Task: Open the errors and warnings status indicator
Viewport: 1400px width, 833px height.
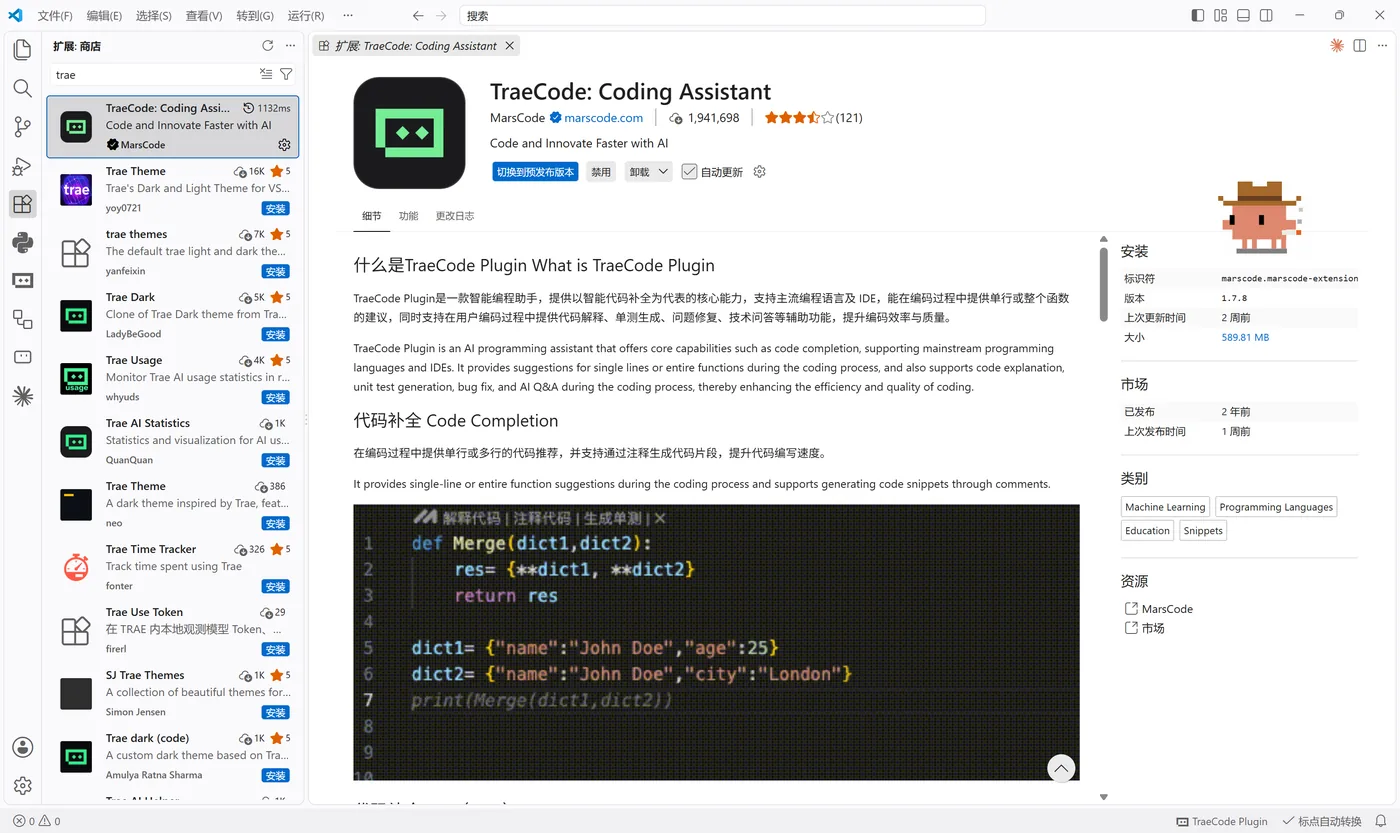Action: coord(36,821)
